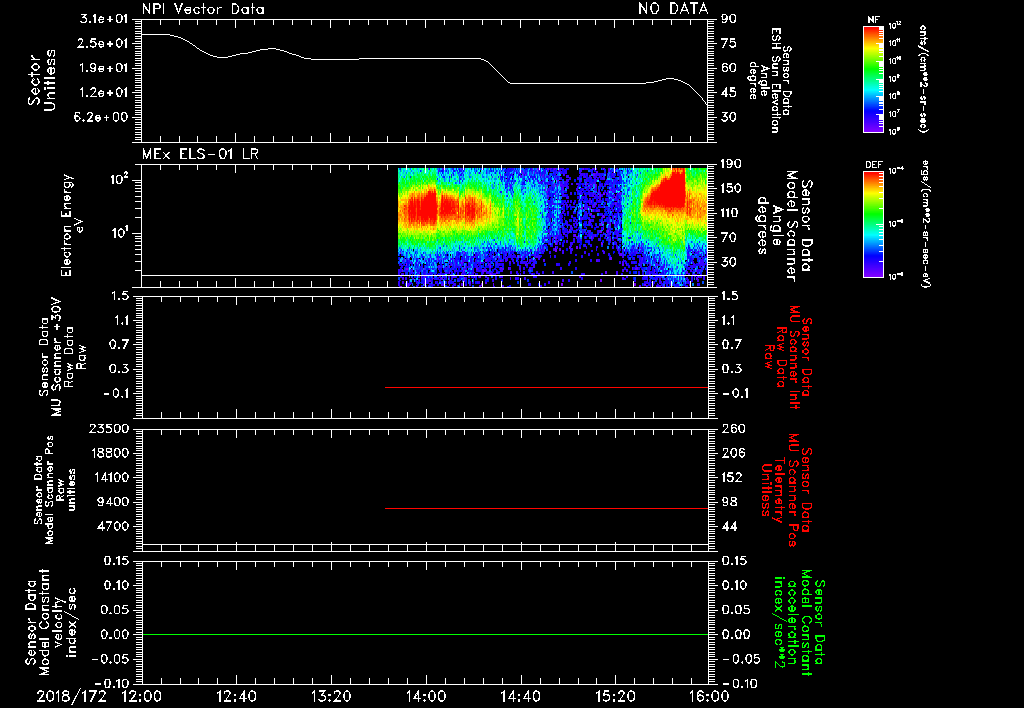The height and width of the screenshot is (708, 1024).
Task: Select the "NPI Vector Data" panel title
Action: pos(203,8)
